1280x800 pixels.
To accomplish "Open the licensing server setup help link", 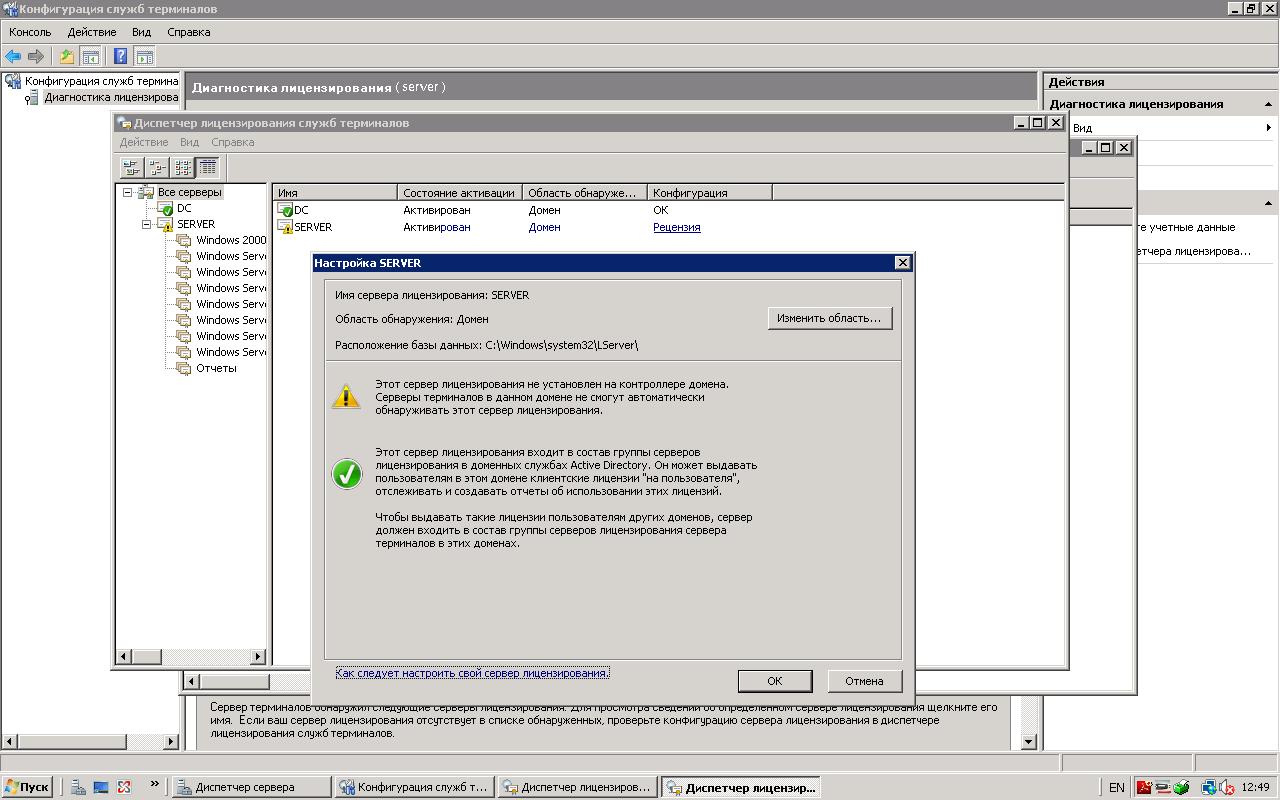I will click(473, 673).
